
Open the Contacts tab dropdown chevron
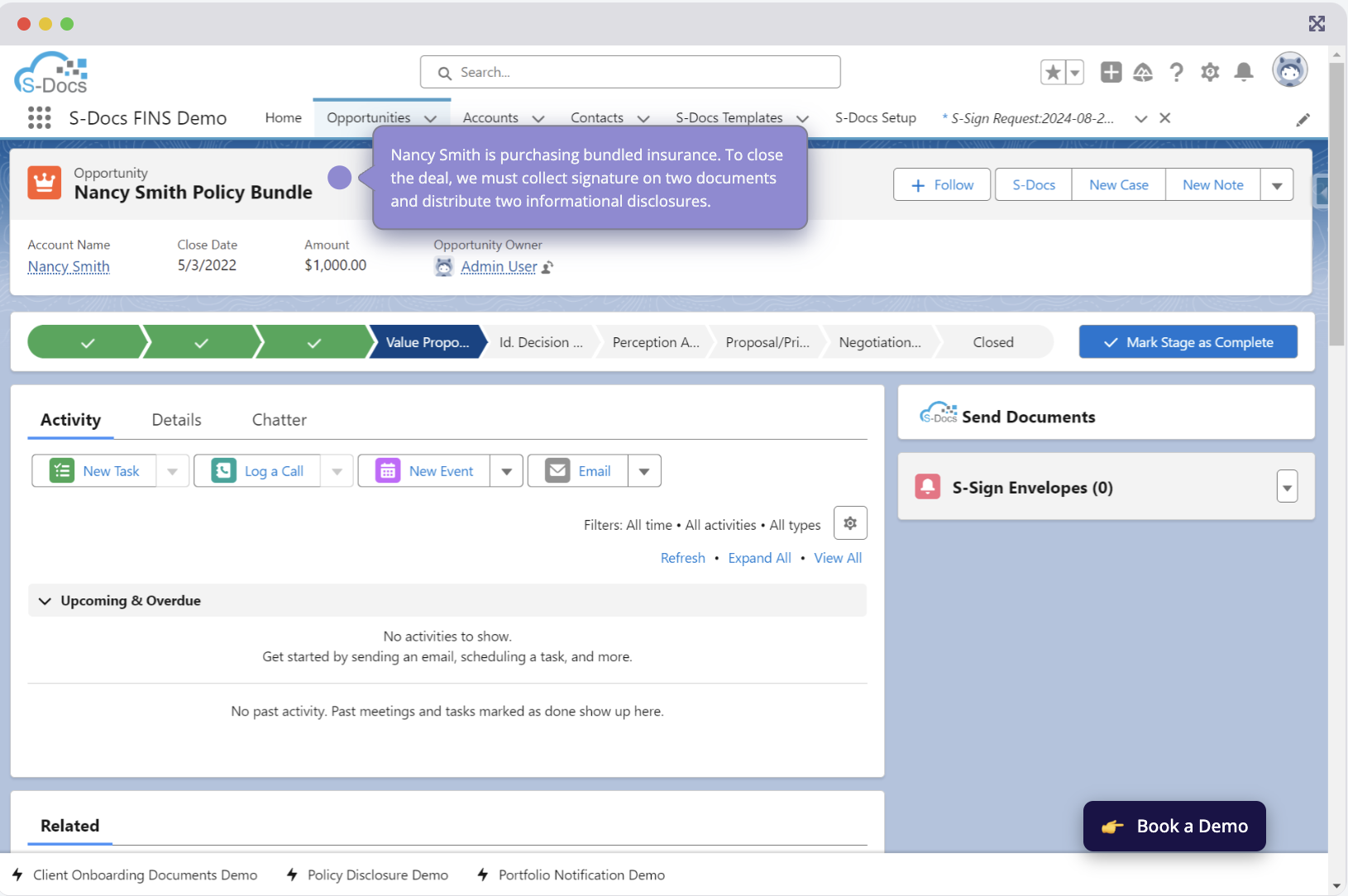pyautogui.click(x=643, y=119)
